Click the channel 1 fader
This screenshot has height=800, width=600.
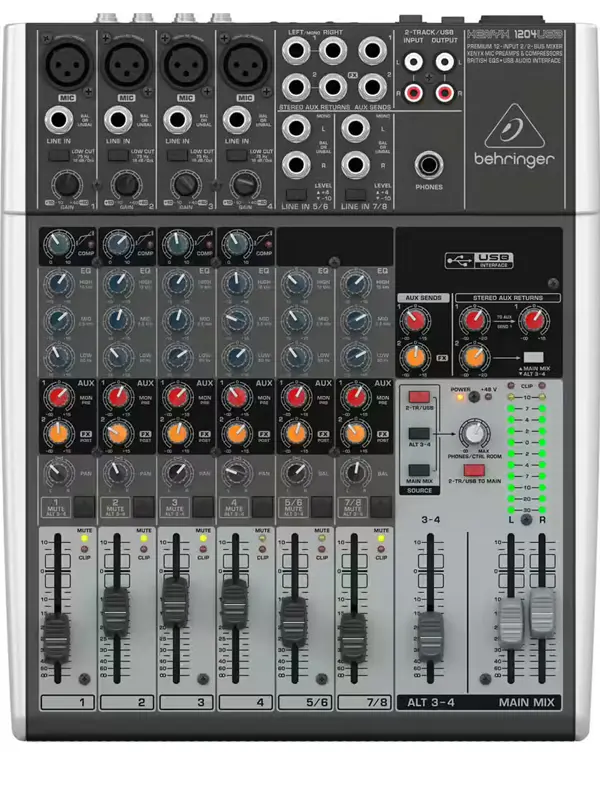point(57,638)
